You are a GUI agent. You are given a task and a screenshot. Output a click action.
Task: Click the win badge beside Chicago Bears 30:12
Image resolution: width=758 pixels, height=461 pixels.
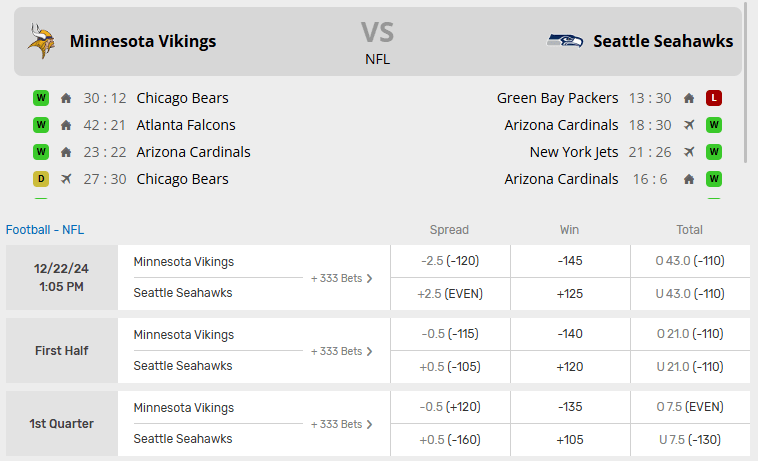tap(41, 98)
